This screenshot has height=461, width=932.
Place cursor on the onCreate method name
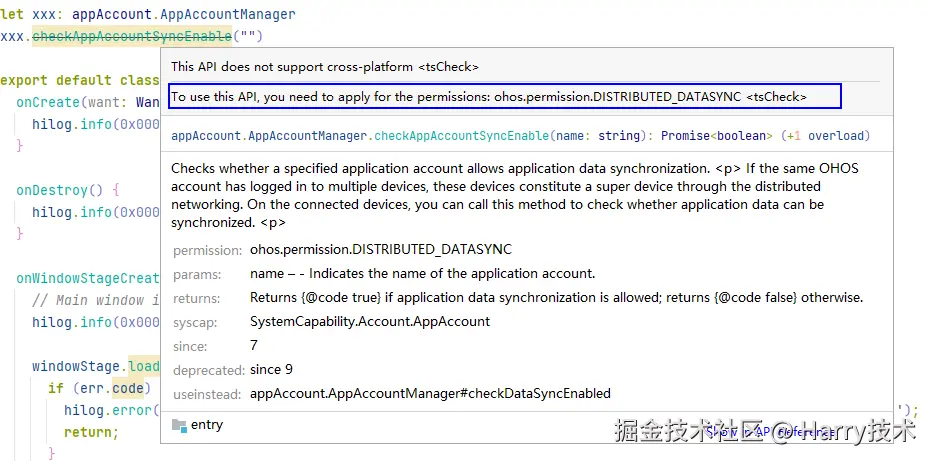tap(45, 102)
